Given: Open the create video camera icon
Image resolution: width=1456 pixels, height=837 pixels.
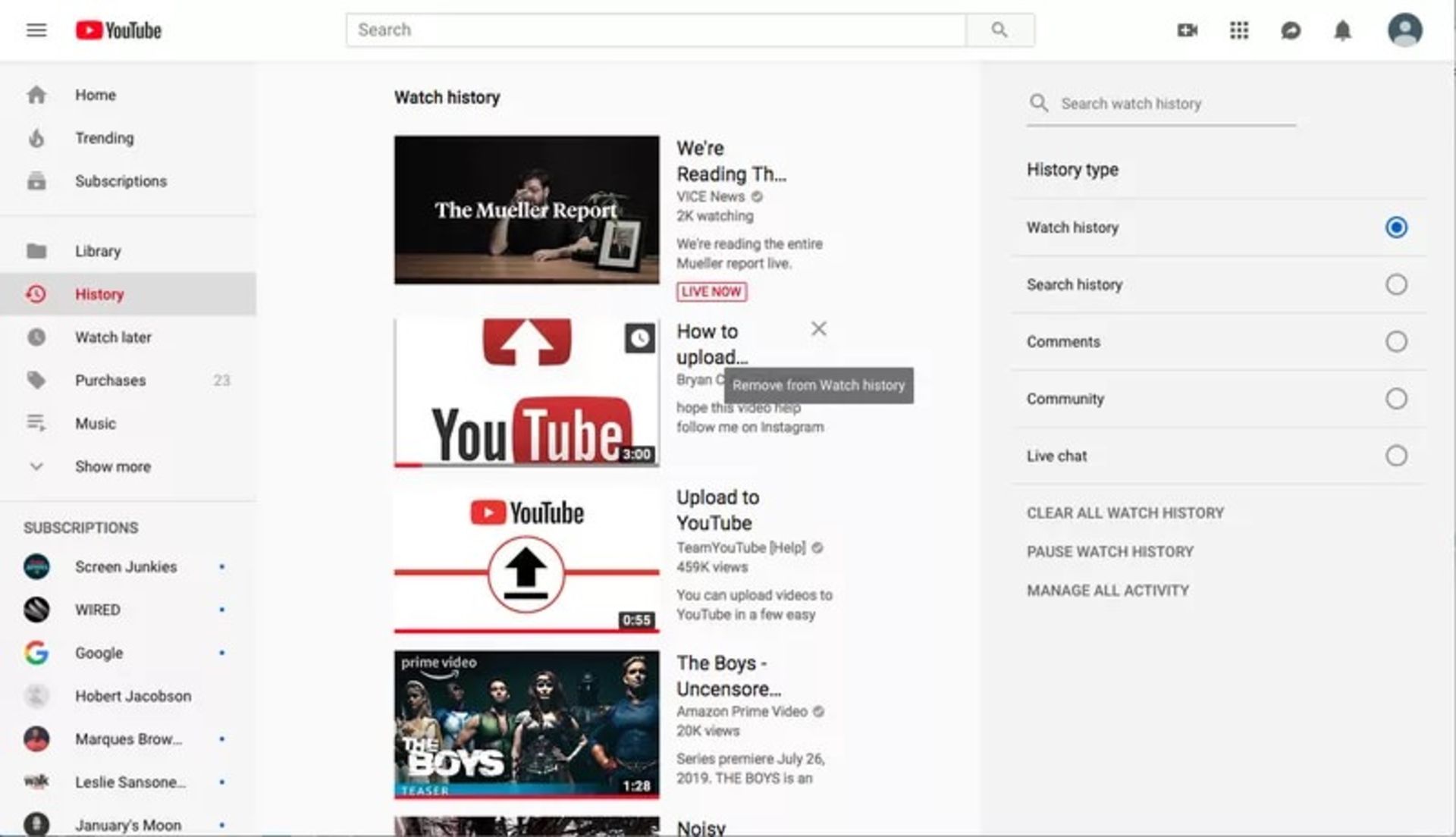Looking at the screenshot, I should 1188,30.
